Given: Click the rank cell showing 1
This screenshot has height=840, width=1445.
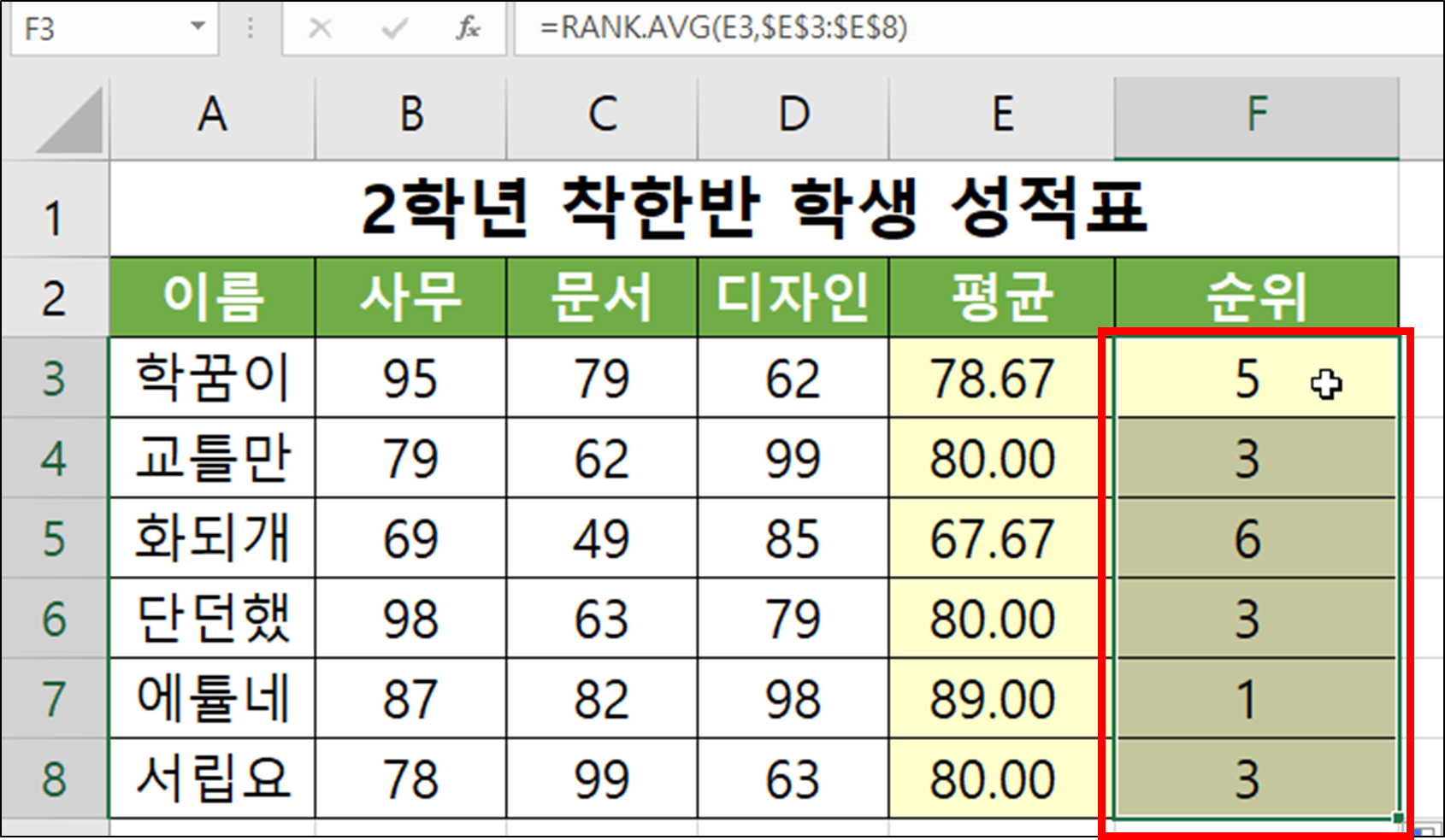Looking at the screenshot, I should (x=1250, y=699).
